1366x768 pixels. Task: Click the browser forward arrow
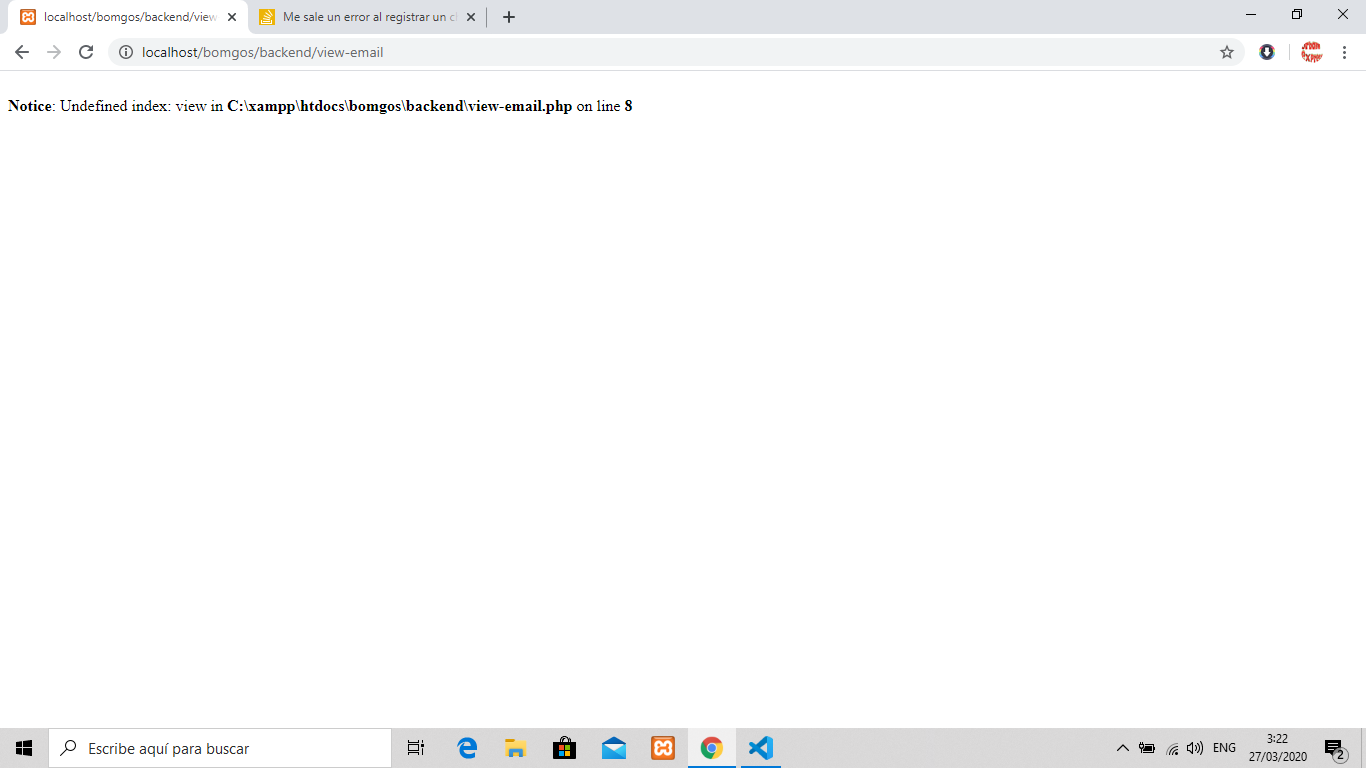click(54, 52)
